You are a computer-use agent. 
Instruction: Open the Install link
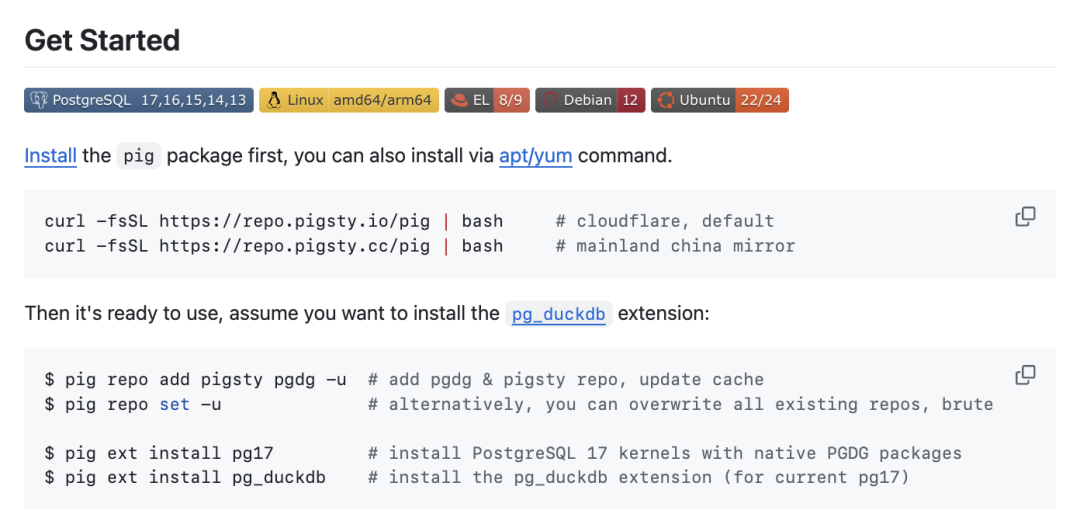pos(50,156)
